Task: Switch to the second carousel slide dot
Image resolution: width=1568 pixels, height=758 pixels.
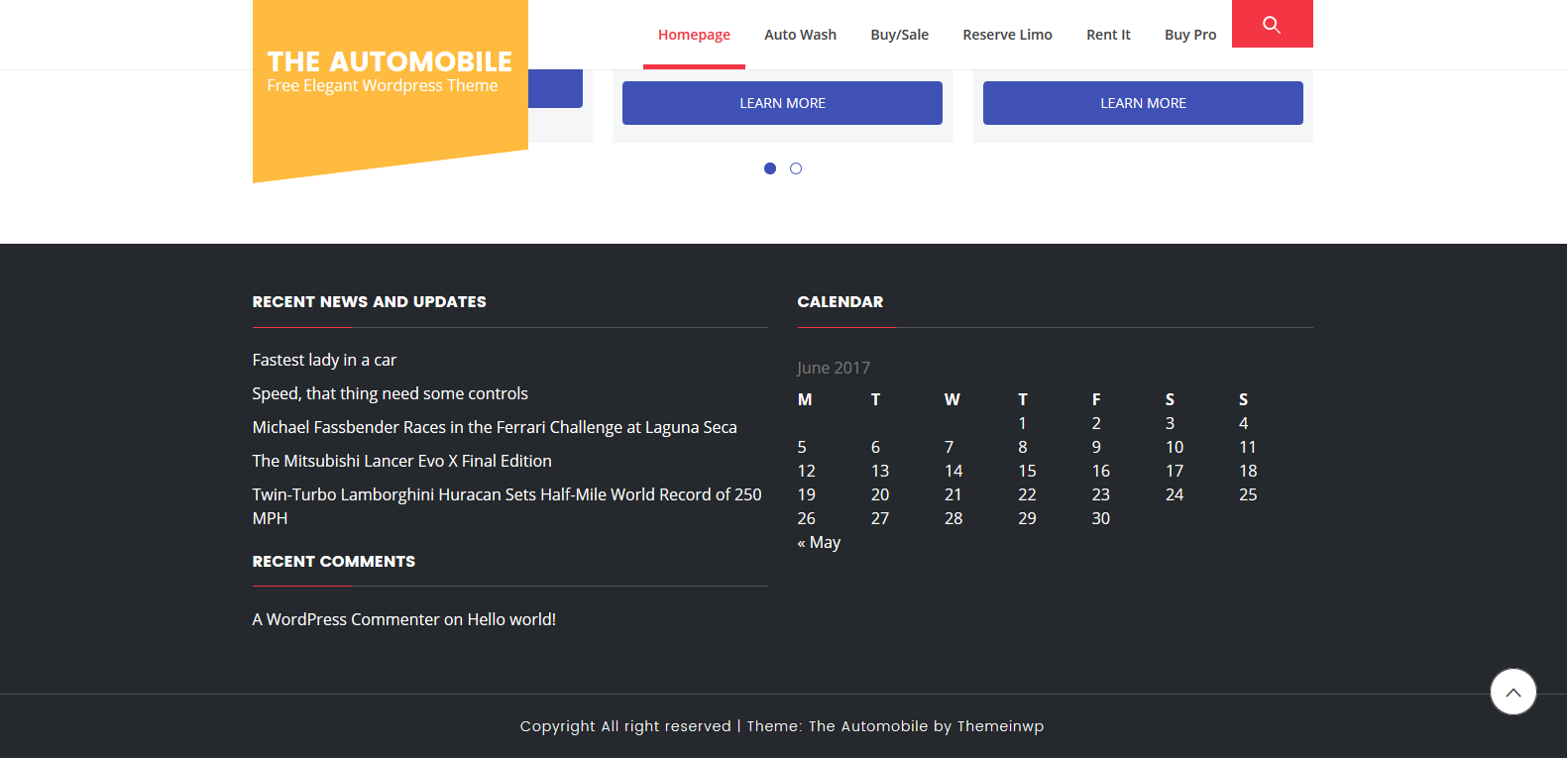Action: pyautogui.click(x=796, y=168)
